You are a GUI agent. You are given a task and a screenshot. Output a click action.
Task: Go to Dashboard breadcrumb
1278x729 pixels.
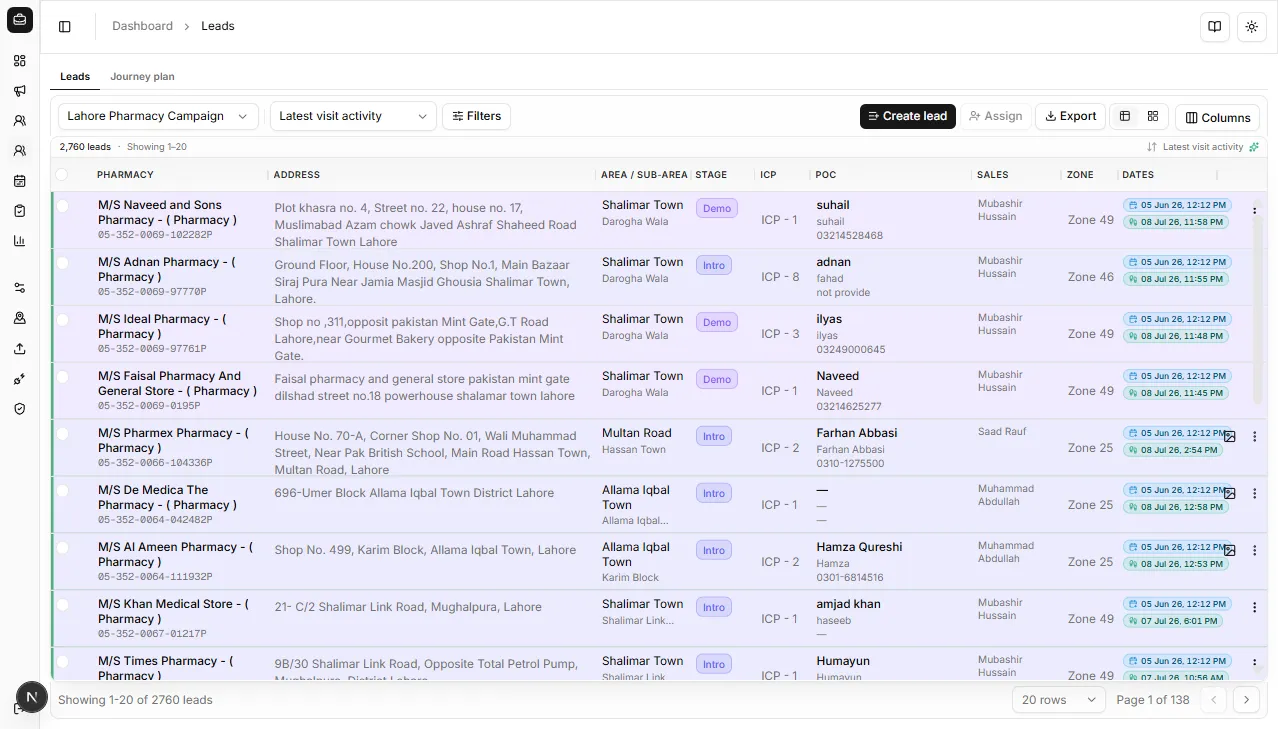pyautogui.click(x=142, y=26)
